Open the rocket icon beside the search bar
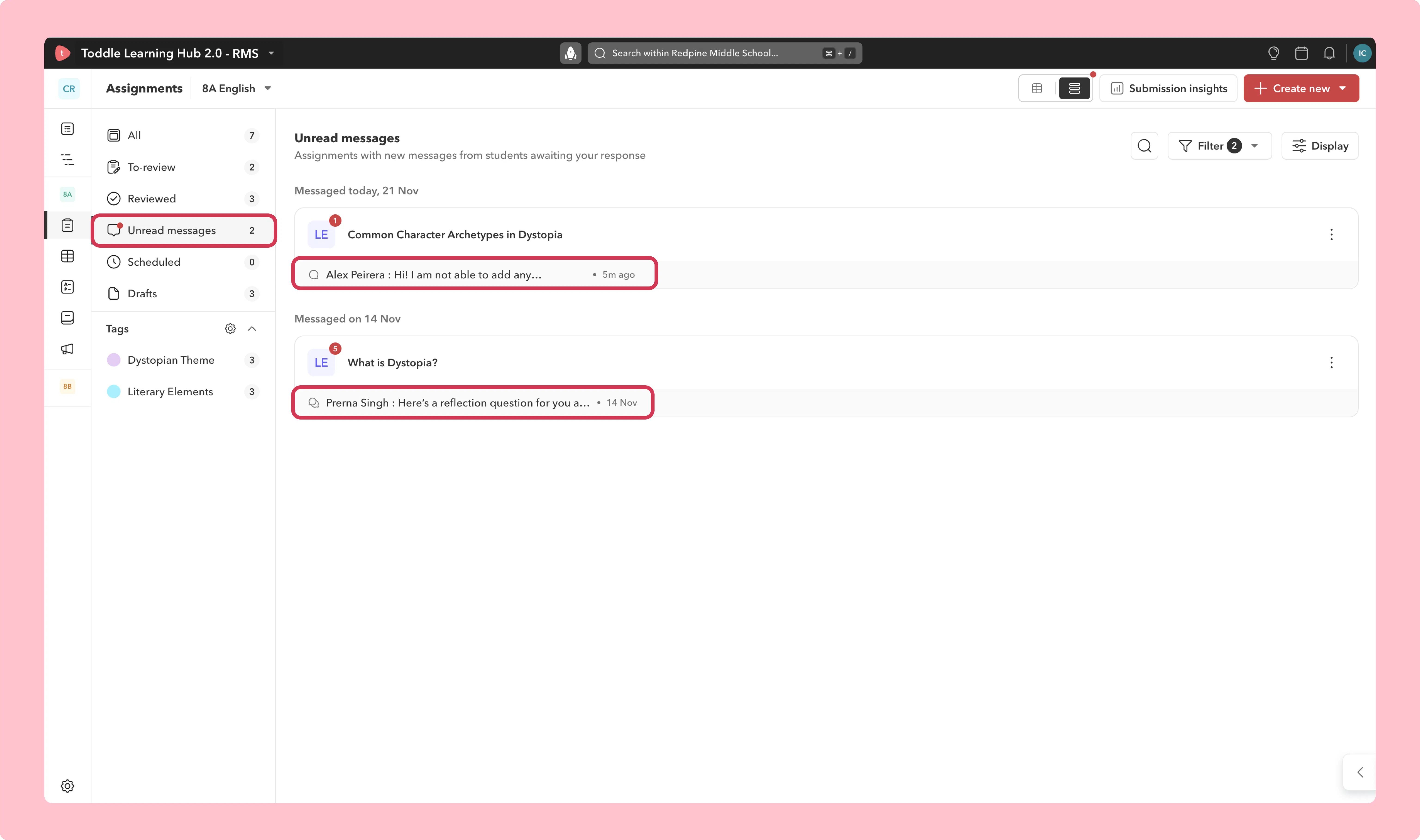This screenshot has height=840, width=1420. tap(570, 53)
